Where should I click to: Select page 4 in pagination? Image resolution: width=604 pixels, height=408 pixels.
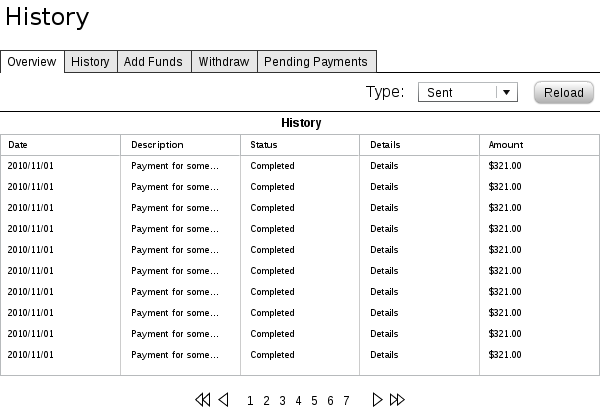pyautogui.click(x=298, y=401)
